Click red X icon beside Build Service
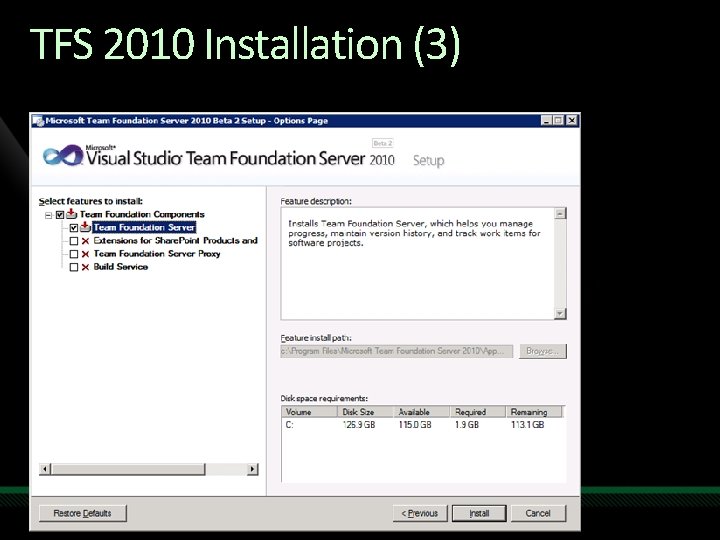The height and width of the screenshot is (540, 720). coord(85,267)
